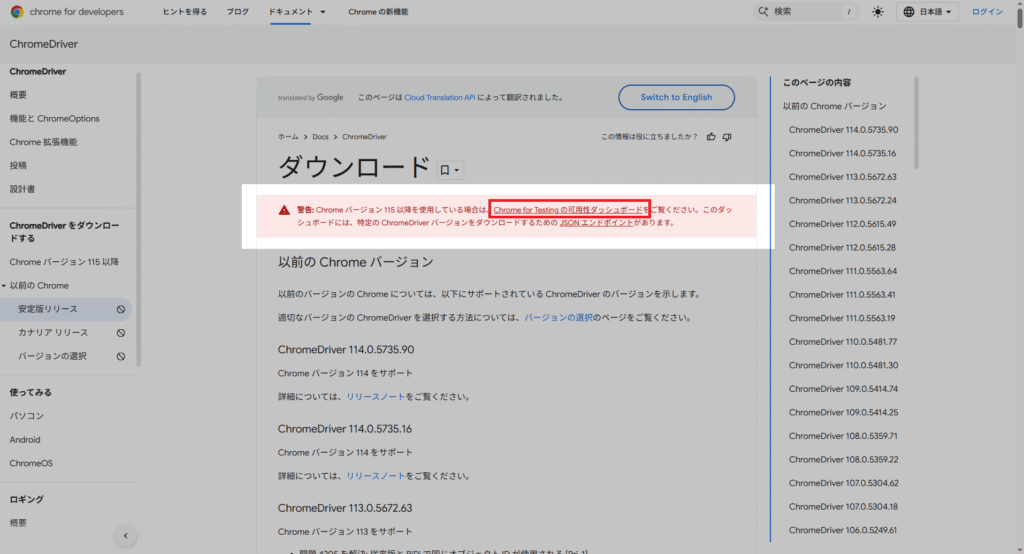The height and width of the screenshot is (554, 1024).
Task: Open 概要 under ロギング in the sidebar
Action: pyautogui.click(x=18, y=523)
